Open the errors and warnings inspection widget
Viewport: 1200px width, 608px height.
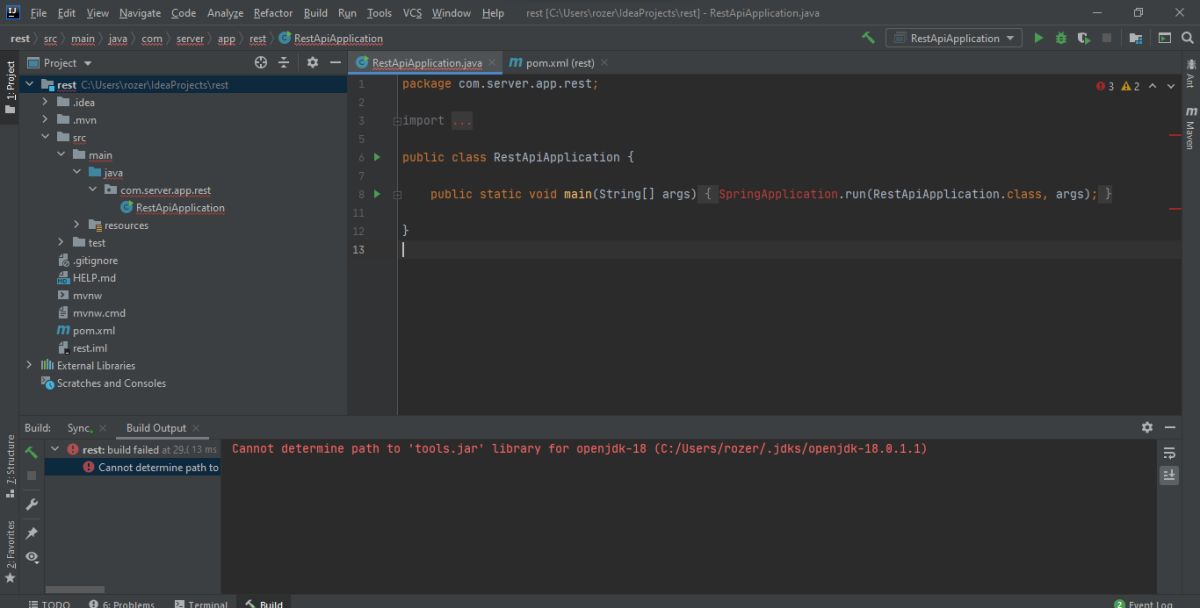(x=1118, y=86)
